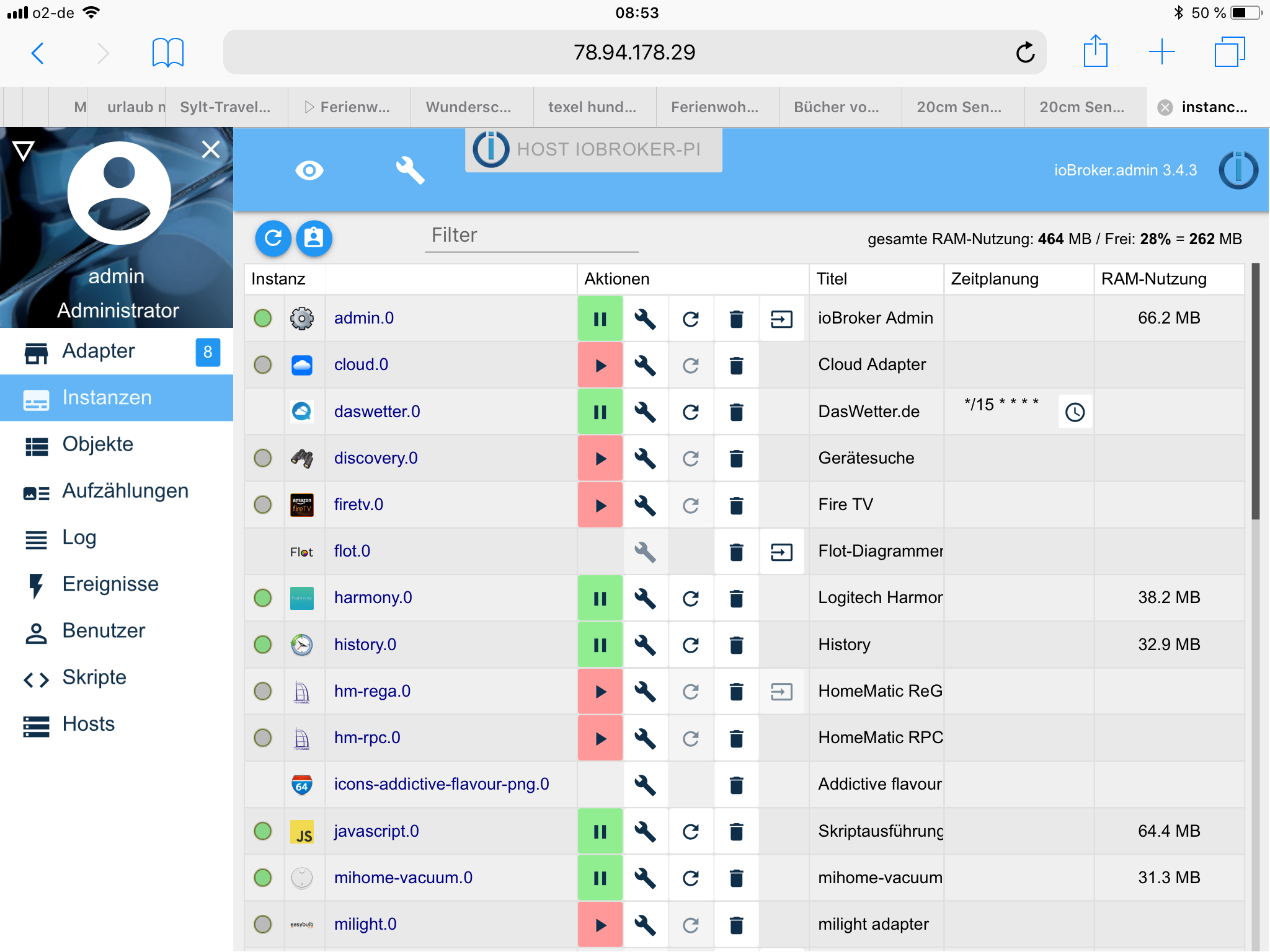Click HOST IOBROKER-PI button

coord(593,149)
